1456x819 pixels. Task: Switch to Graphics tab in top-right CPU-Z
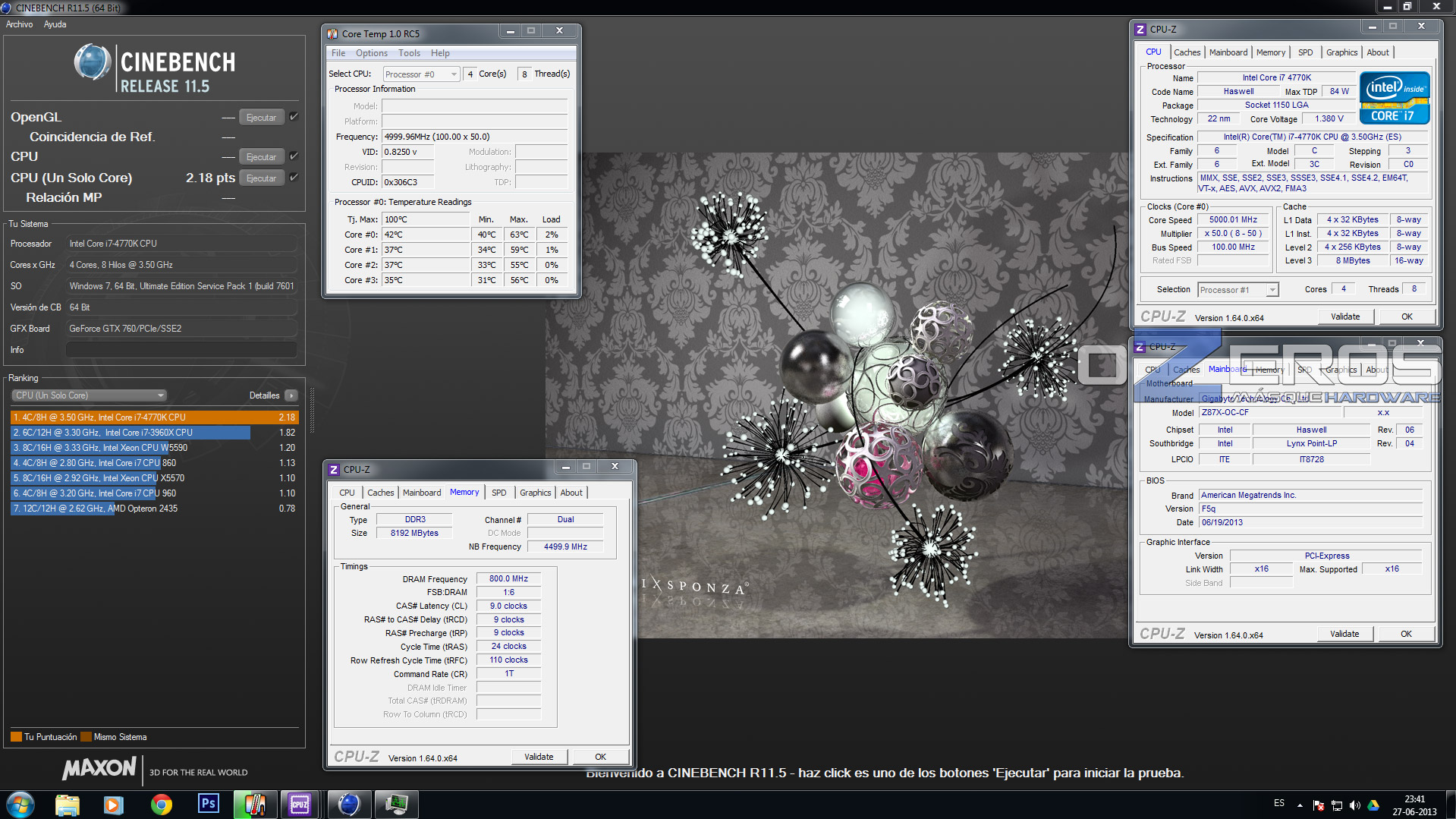pos(1341,52)
